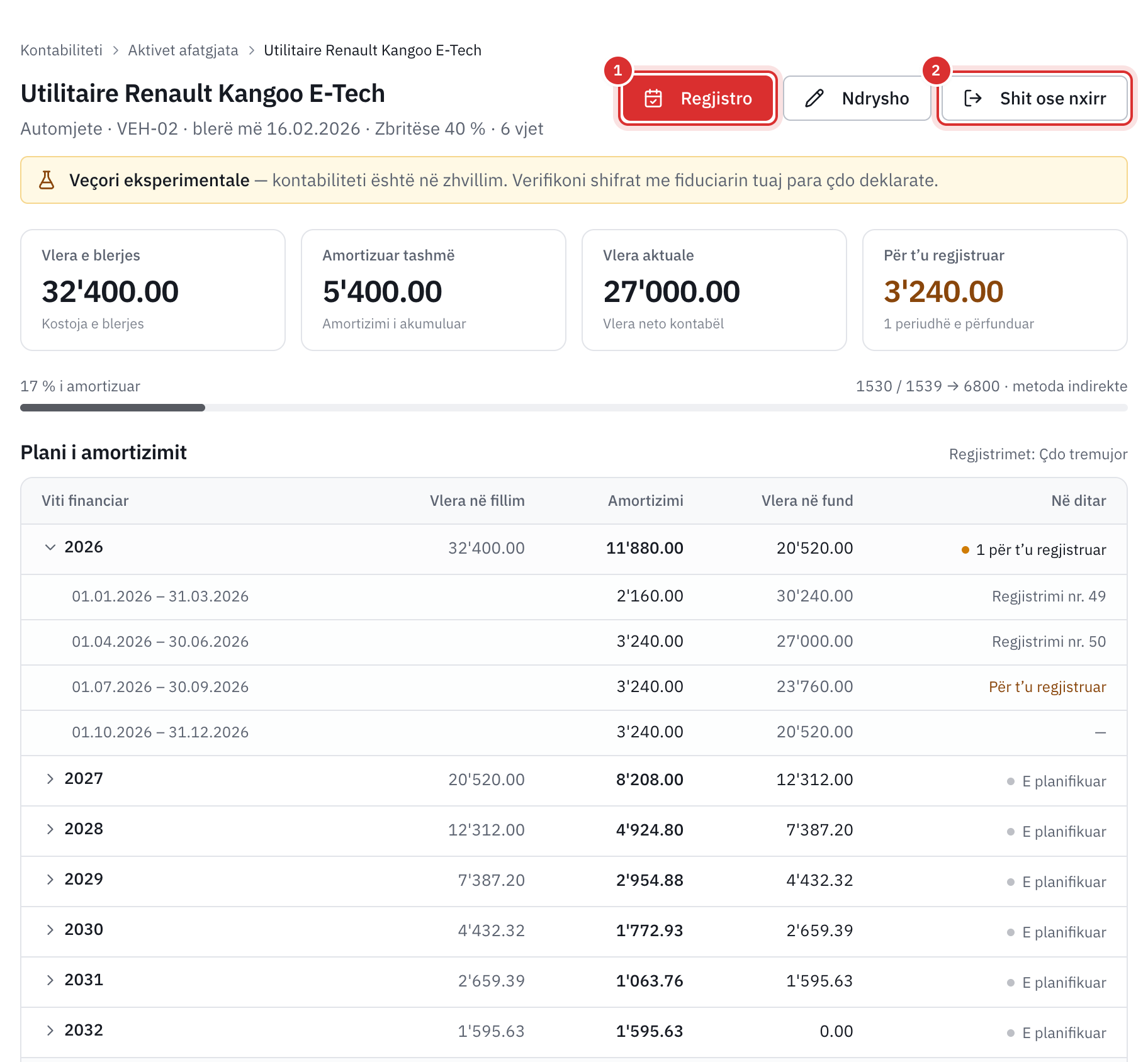Image resolution: width=1148 pixels, height=1062 pixels.
Task: Click the account mapping 1530 / 1539 → 6800 text
Action: coord(928,386)
